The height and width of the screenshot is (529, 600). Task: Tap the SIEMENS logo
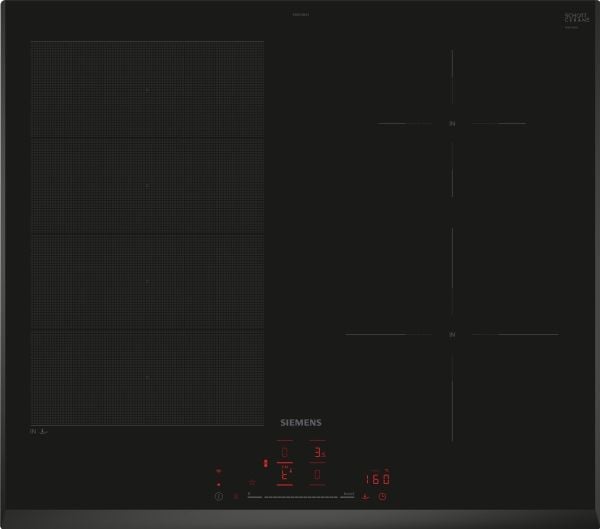click(301, 423)
